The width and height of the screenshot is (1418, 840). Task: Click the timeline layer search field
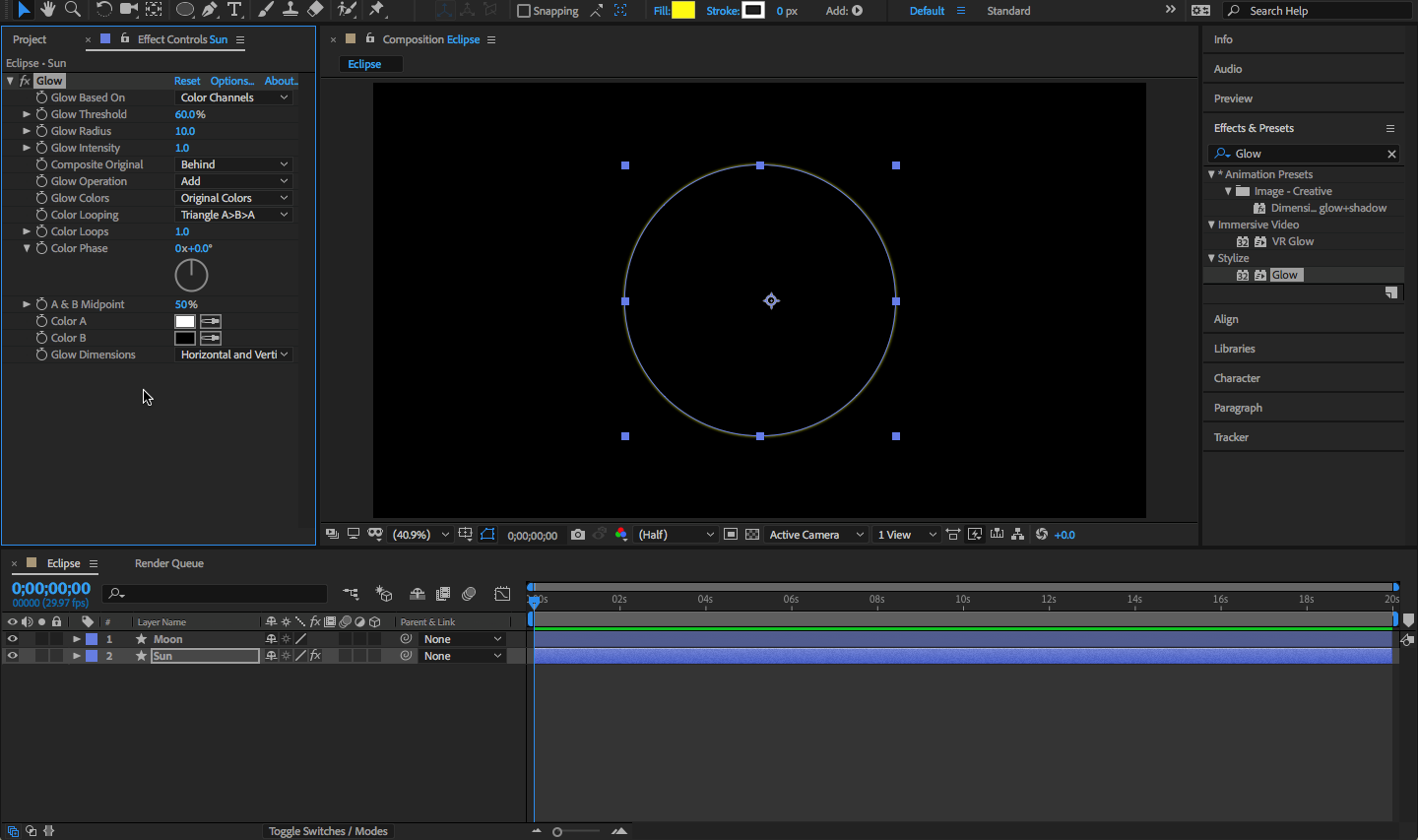(222, 593)
